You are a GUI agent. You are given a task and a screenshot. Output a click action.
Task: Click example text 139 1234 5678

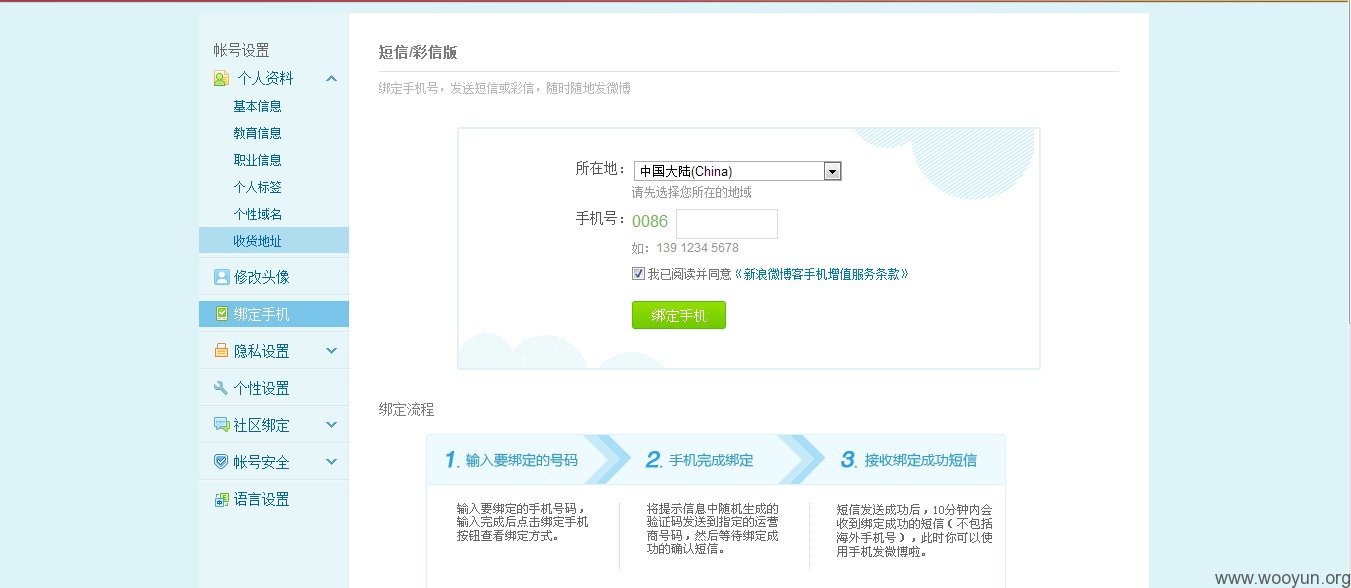(x=698, y=248)
